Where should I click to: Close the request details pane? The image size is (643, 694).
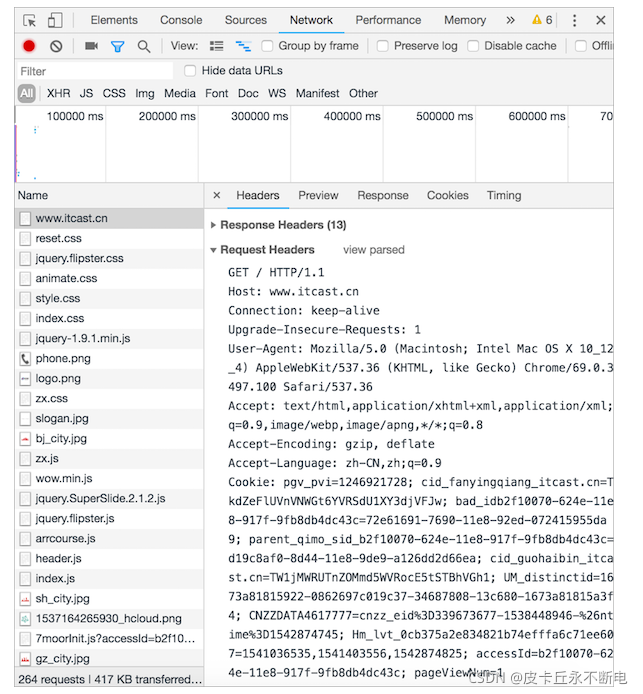(x=216, y=195)
